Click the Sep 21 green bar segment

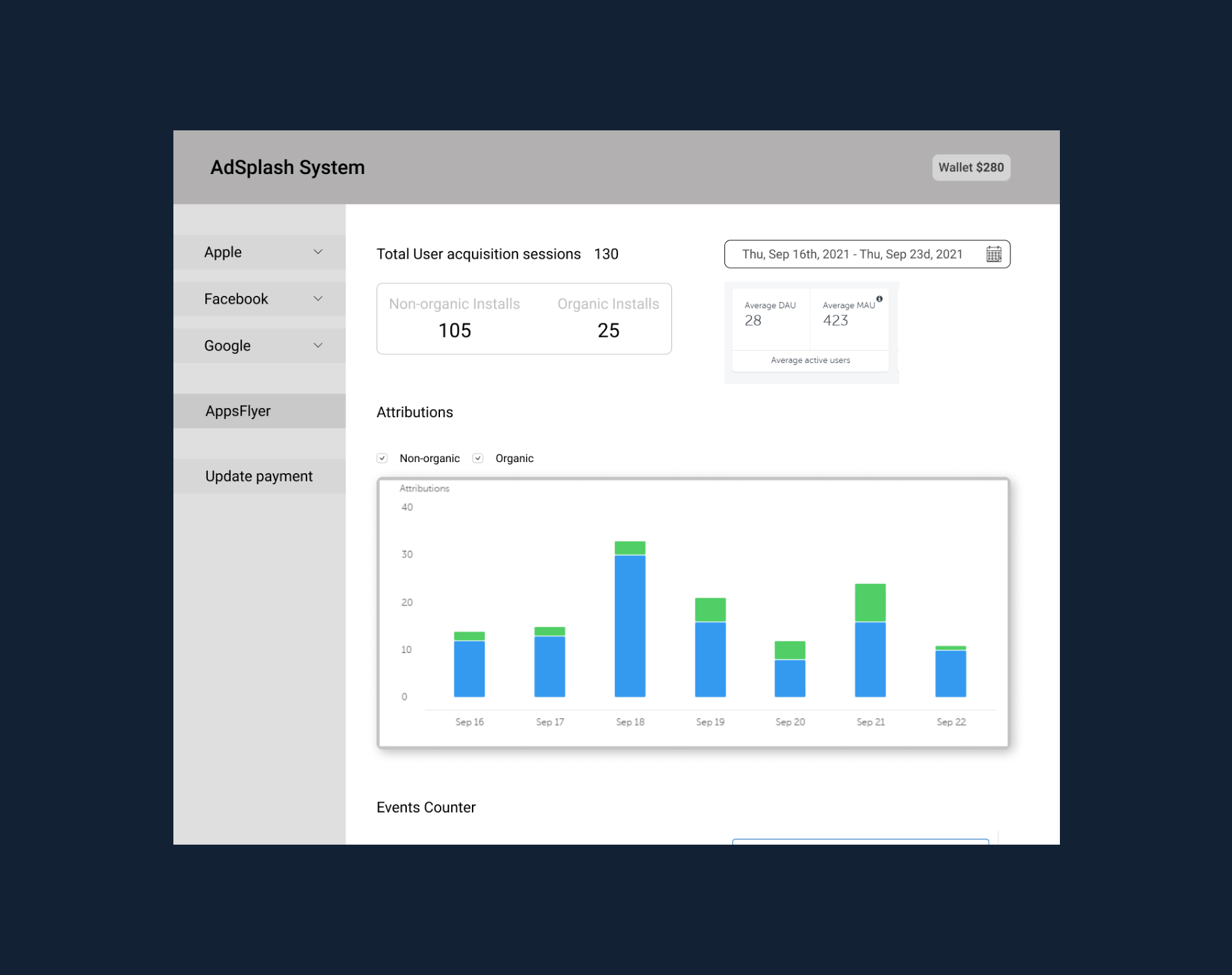[x=870, y=603]
